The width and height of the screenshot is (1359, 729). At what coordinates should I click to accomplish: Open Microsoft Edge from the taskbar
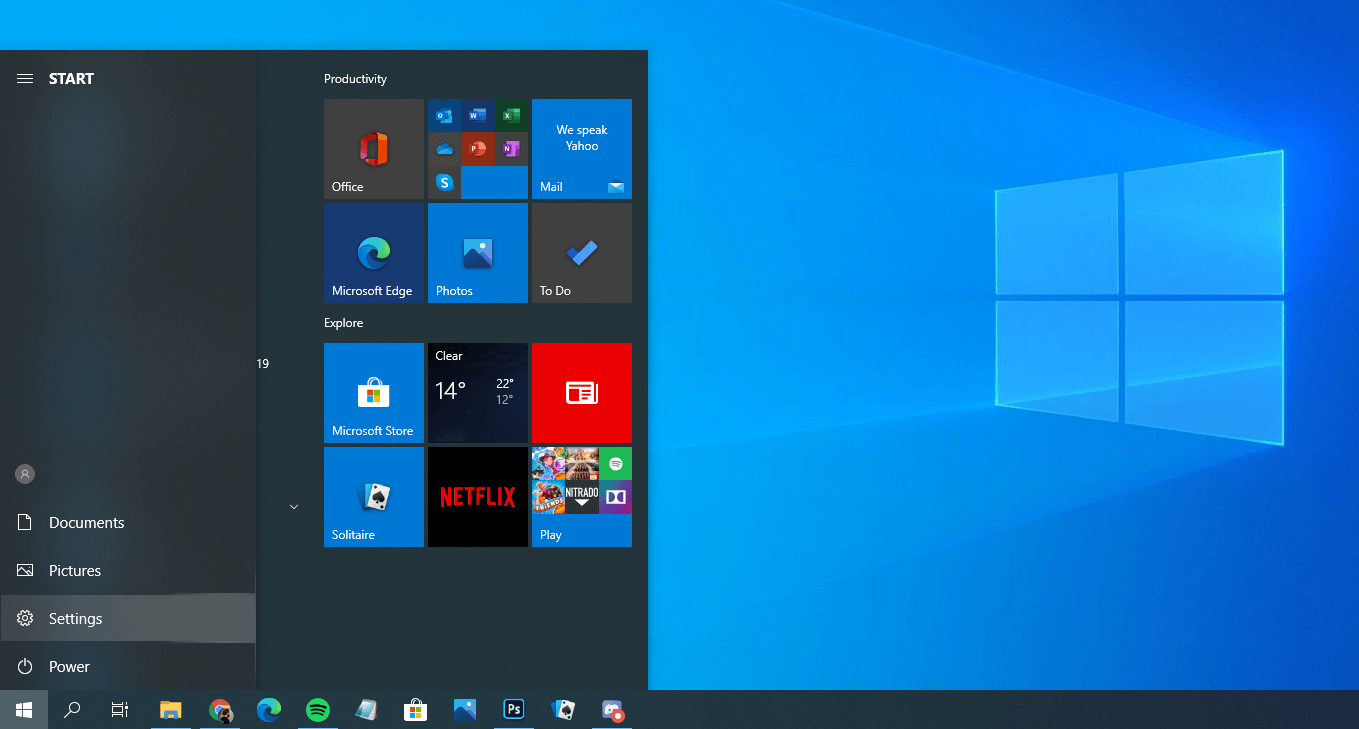coord(269,710)
